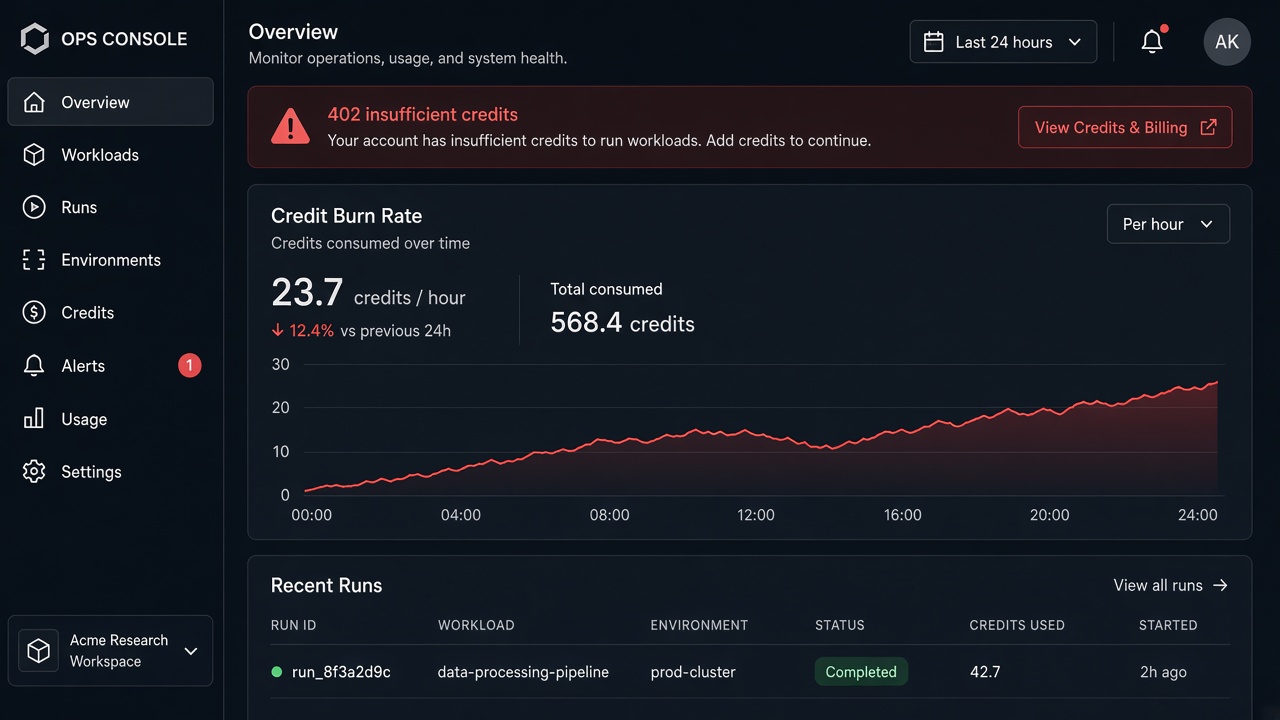Click the data-processing-pipeline workload cell
The height and width of the screenshot is (720, 1280).
[x=523, y=672]
